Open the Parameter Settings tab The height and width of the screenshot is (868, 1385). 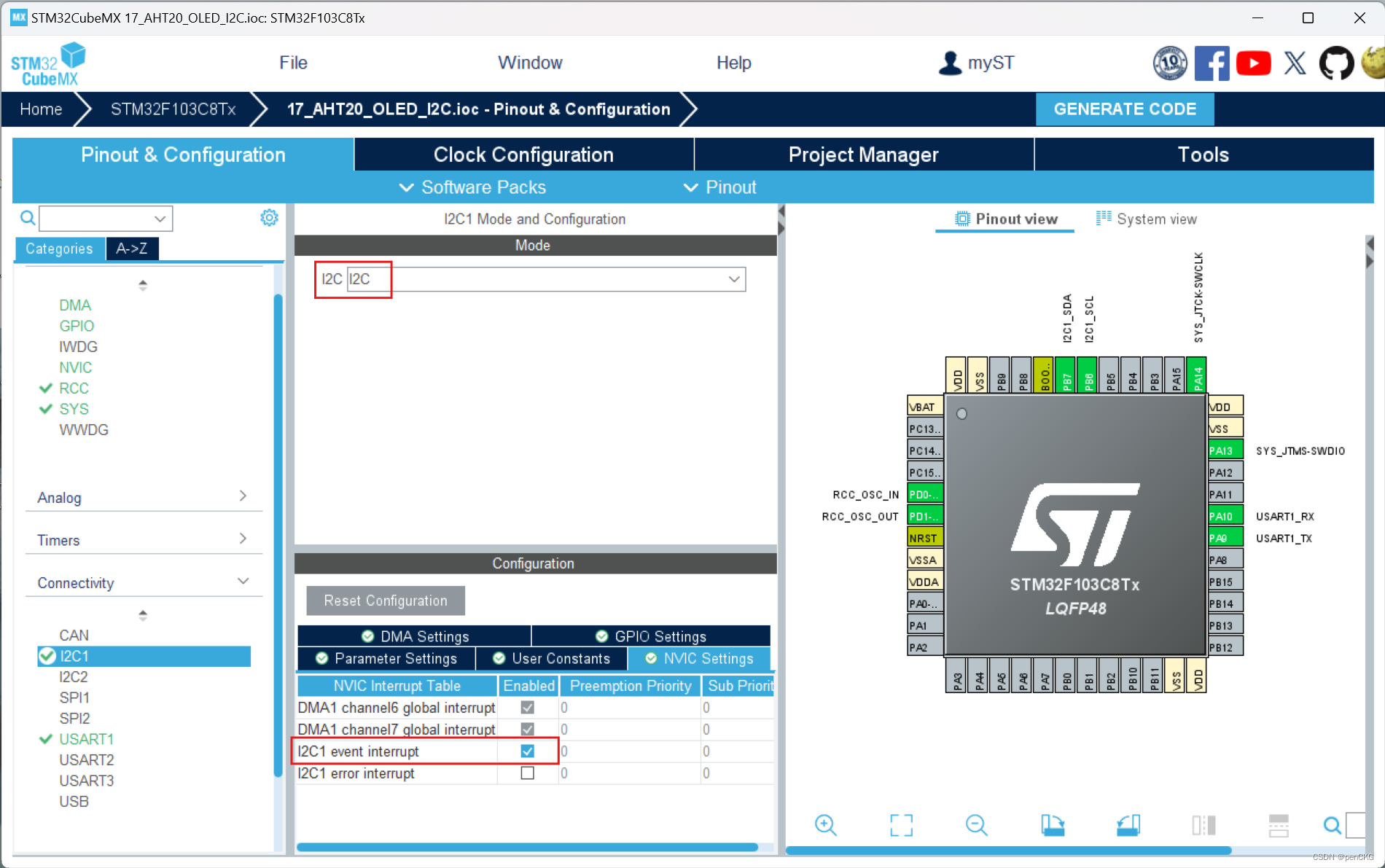(386, 658)
